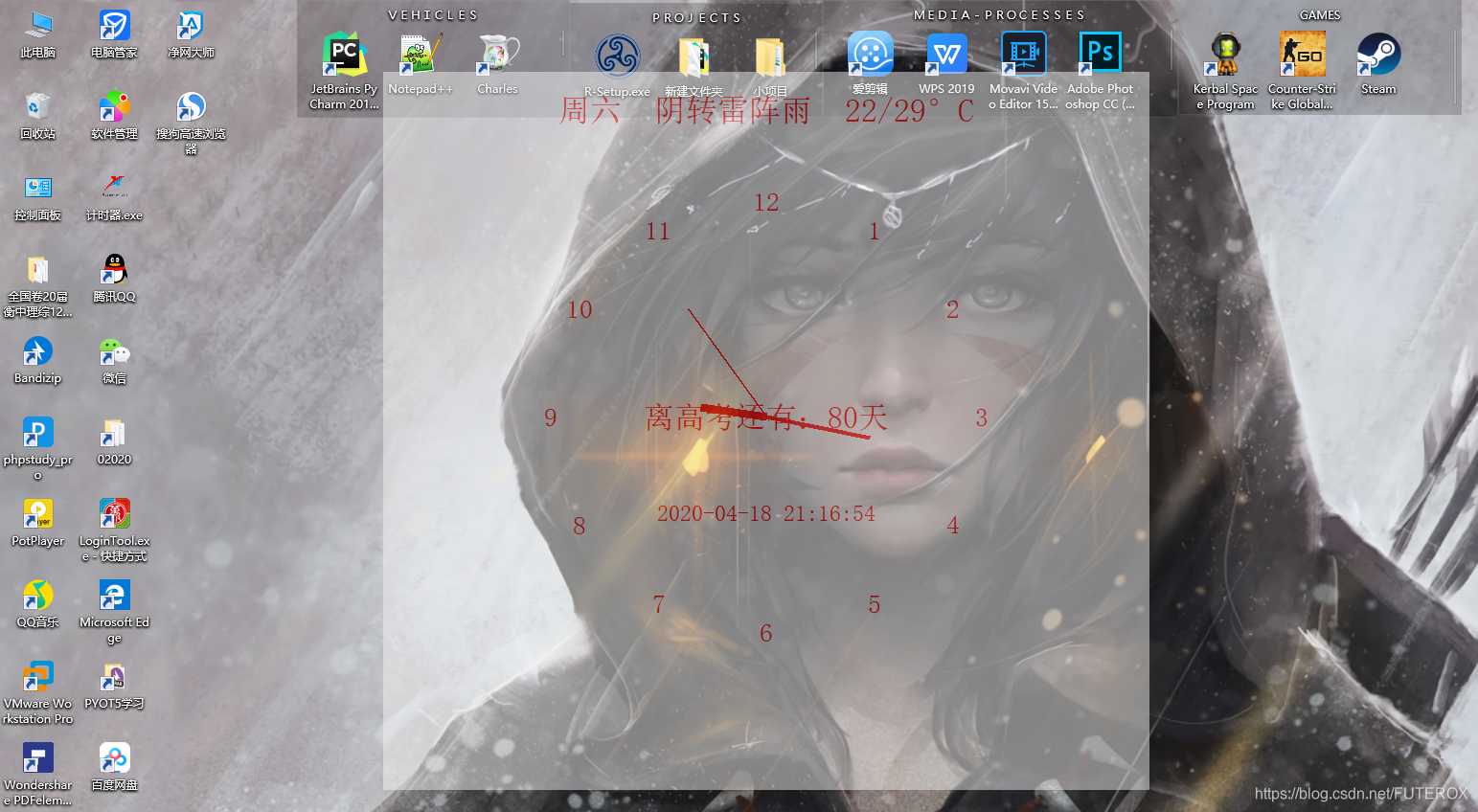Click the 2020-04-18 21:16:54 timestamp
The height and width of the screenshot is (812, 1478).
pyautogui.click(x=766, y=514)
